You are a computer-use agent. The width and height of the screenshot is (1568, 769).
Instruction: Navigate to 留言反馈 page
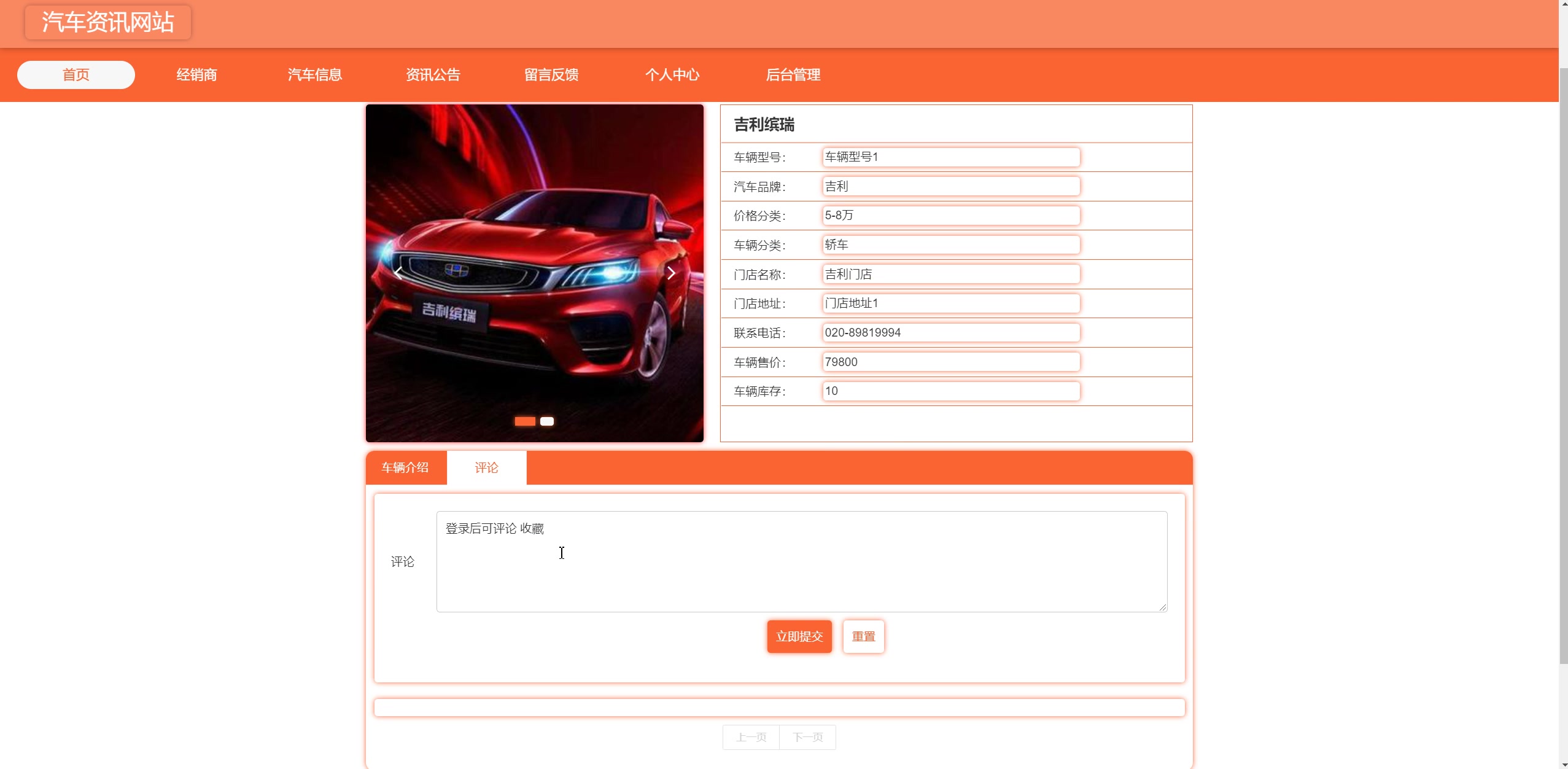[x=551, y=75]
